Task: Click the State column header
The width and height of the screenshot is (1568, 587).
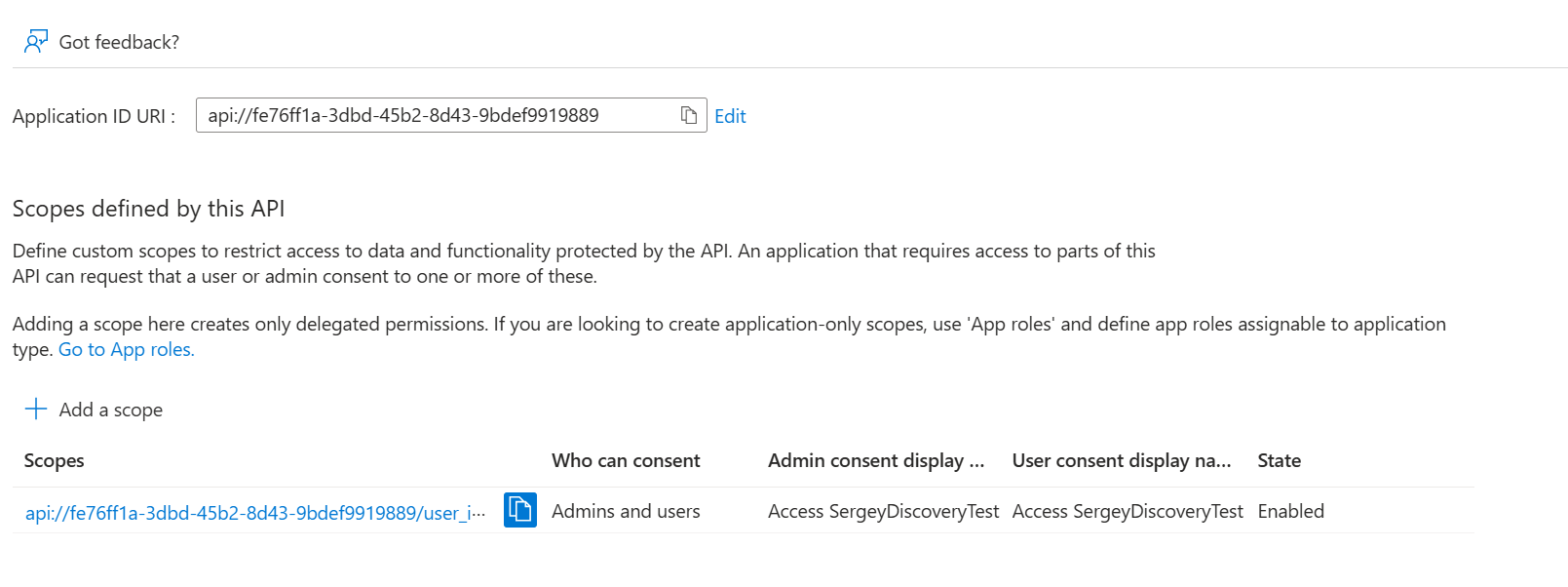Action: click(1279, 460)
